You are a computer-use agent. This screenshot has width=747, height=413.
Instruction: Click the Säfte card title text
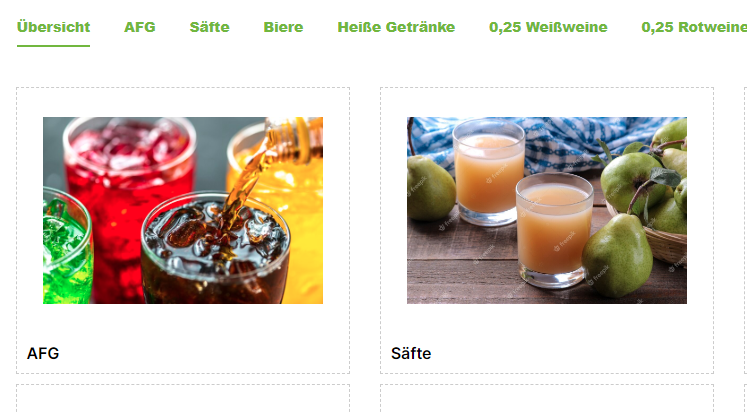point(411,353)
